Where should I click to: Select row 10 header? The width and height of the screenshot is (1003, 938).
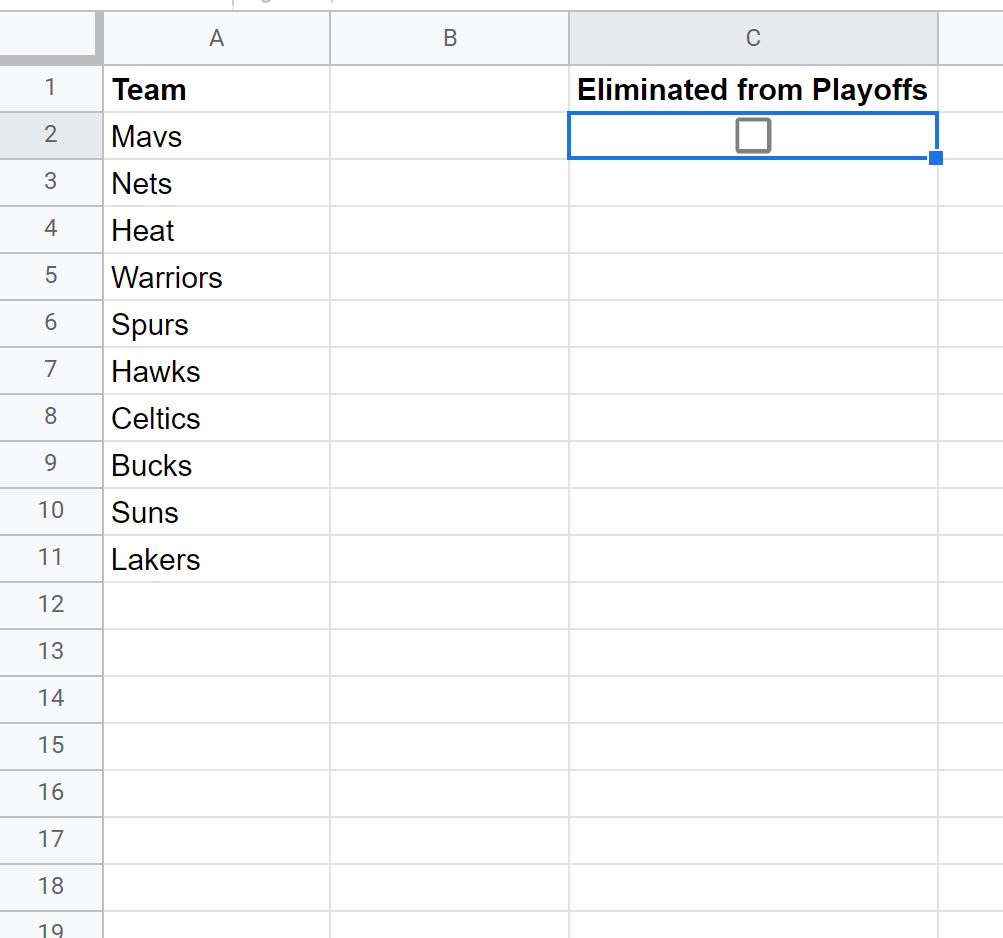51,512
